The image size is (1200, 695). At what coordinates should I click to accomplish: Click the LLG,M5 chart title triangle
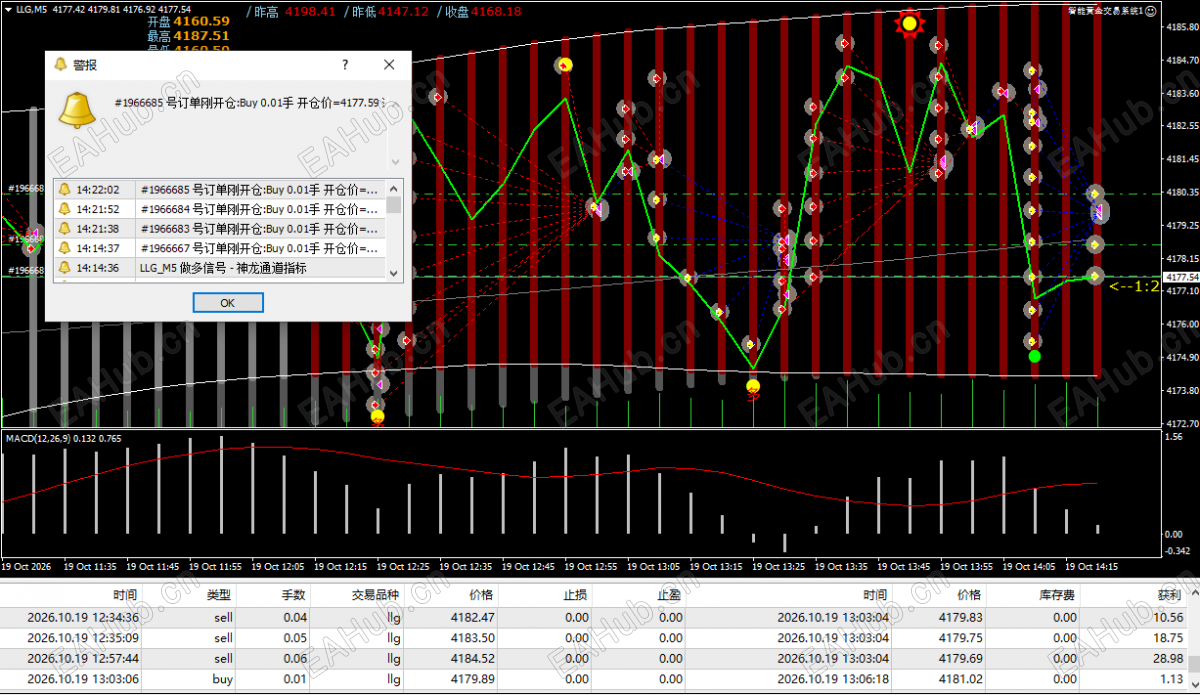tap(7, 9)
